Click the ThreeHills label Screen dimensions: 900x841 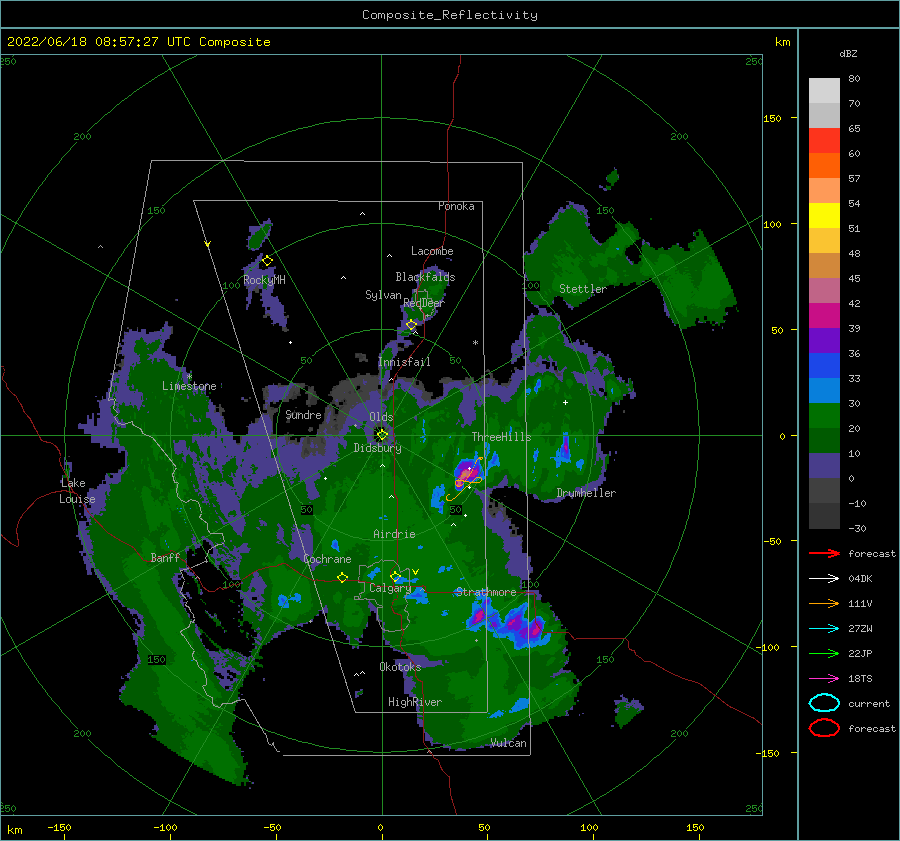point(501,437)
